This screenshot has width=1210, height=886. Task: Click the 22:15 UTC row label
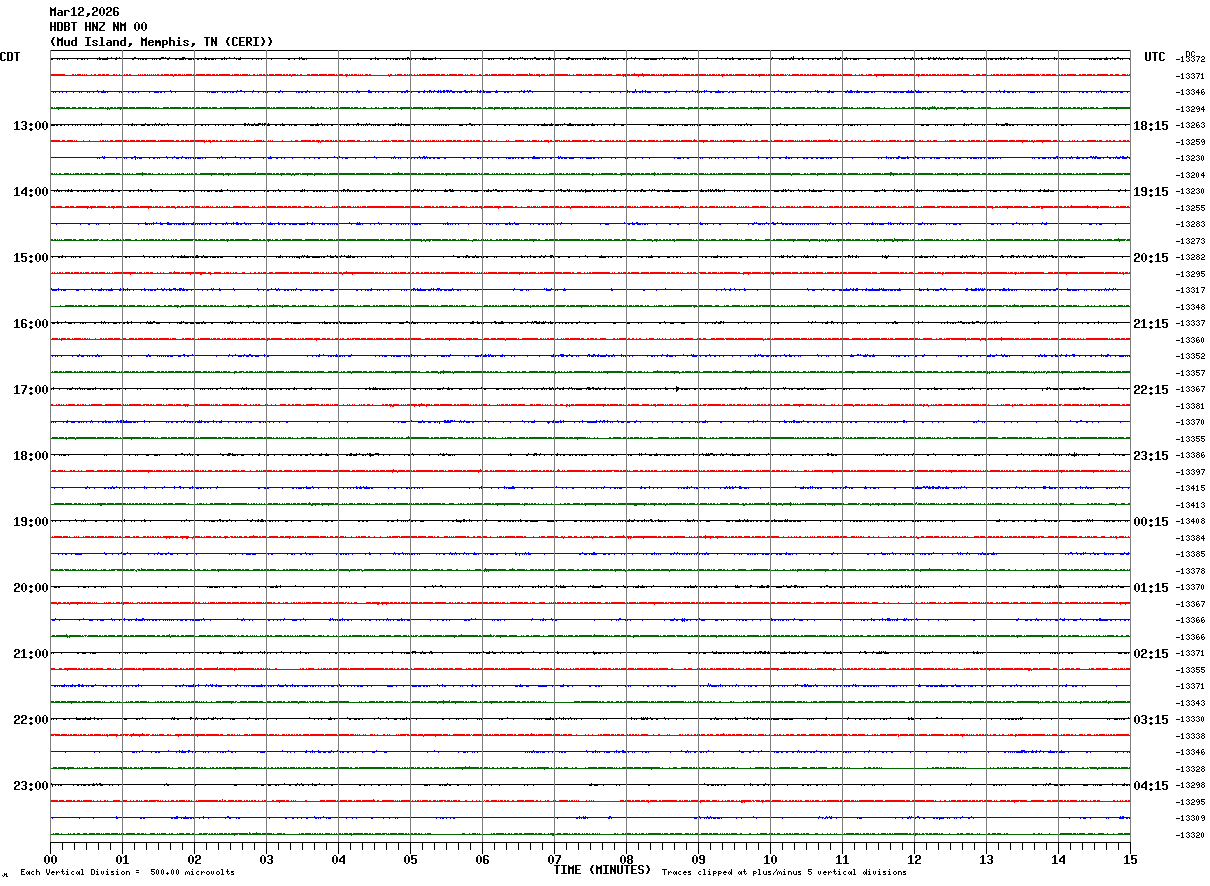point(1150,390)
